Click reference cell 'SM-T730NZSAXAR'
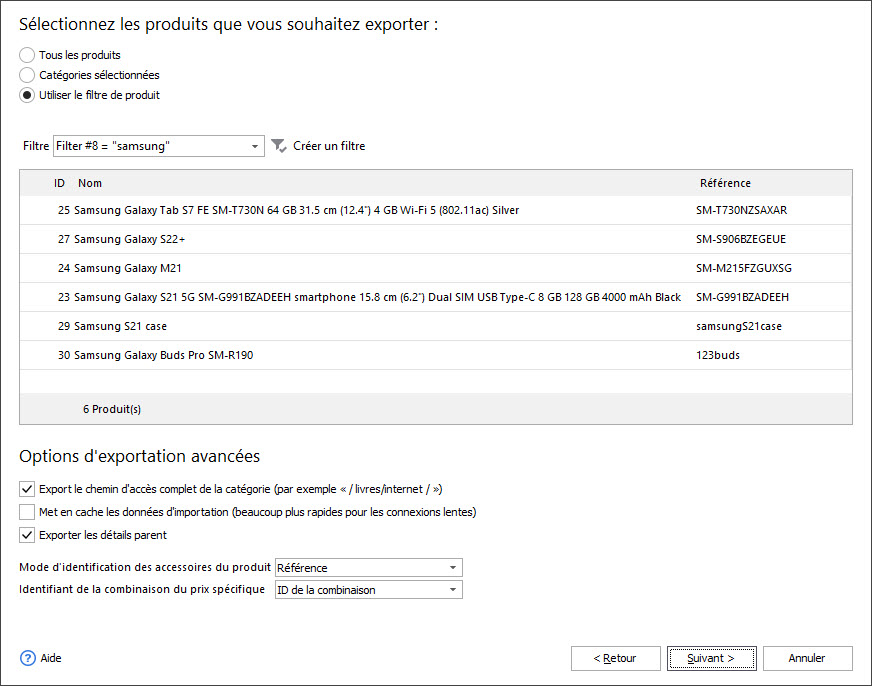Screen dimensions: 872x686 741,210
